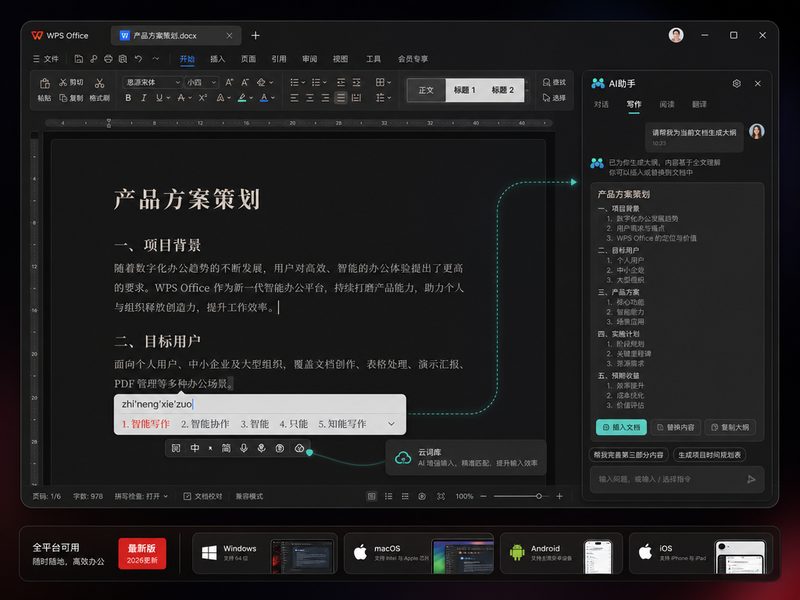
Task: Open the 文件 hamburger menu
Action: (45, 59)
